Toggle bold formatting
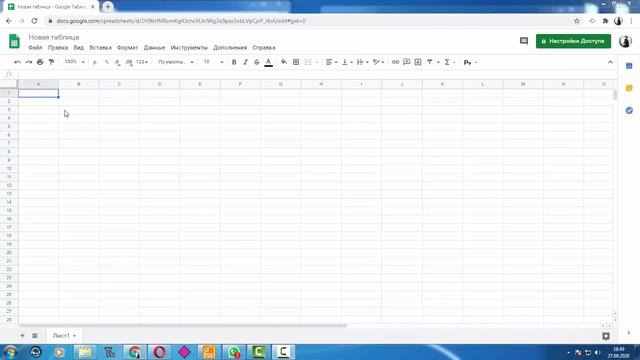 coord(234,62)
